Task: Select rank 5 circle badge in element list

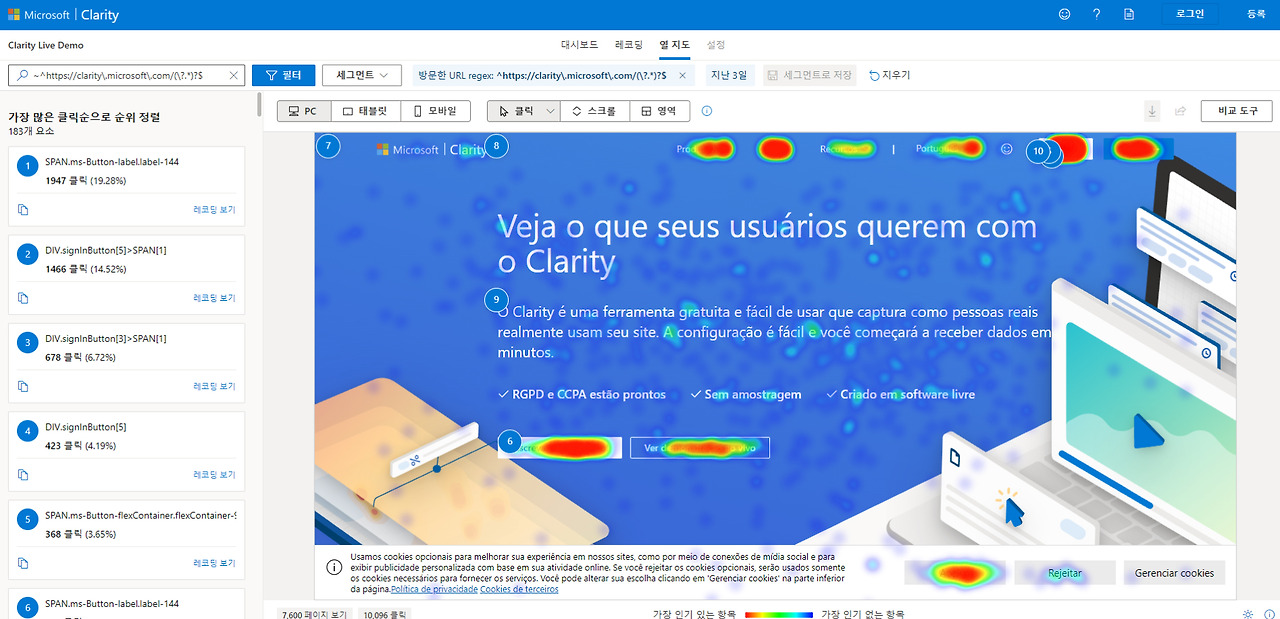Action: pyautogui.click(x=29, y=520)
